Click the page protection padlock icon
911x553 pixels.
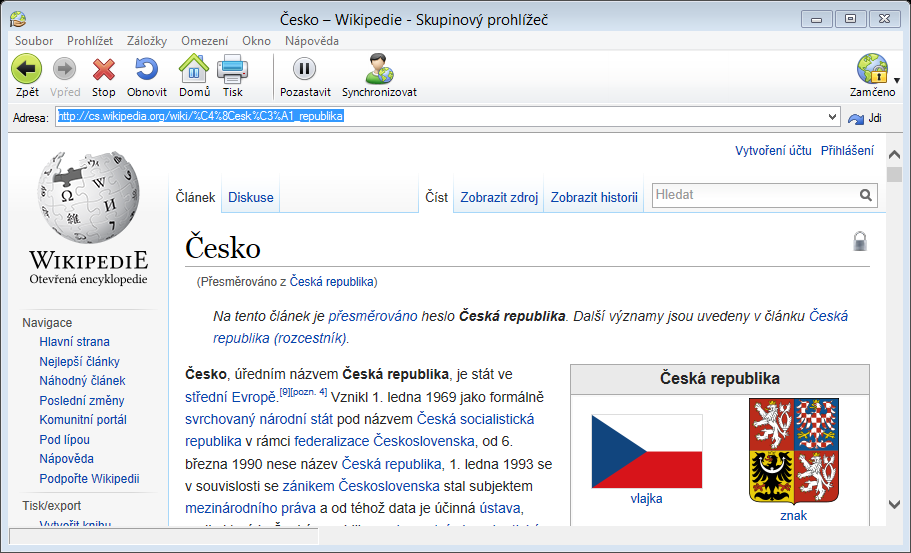pos(860,241)
